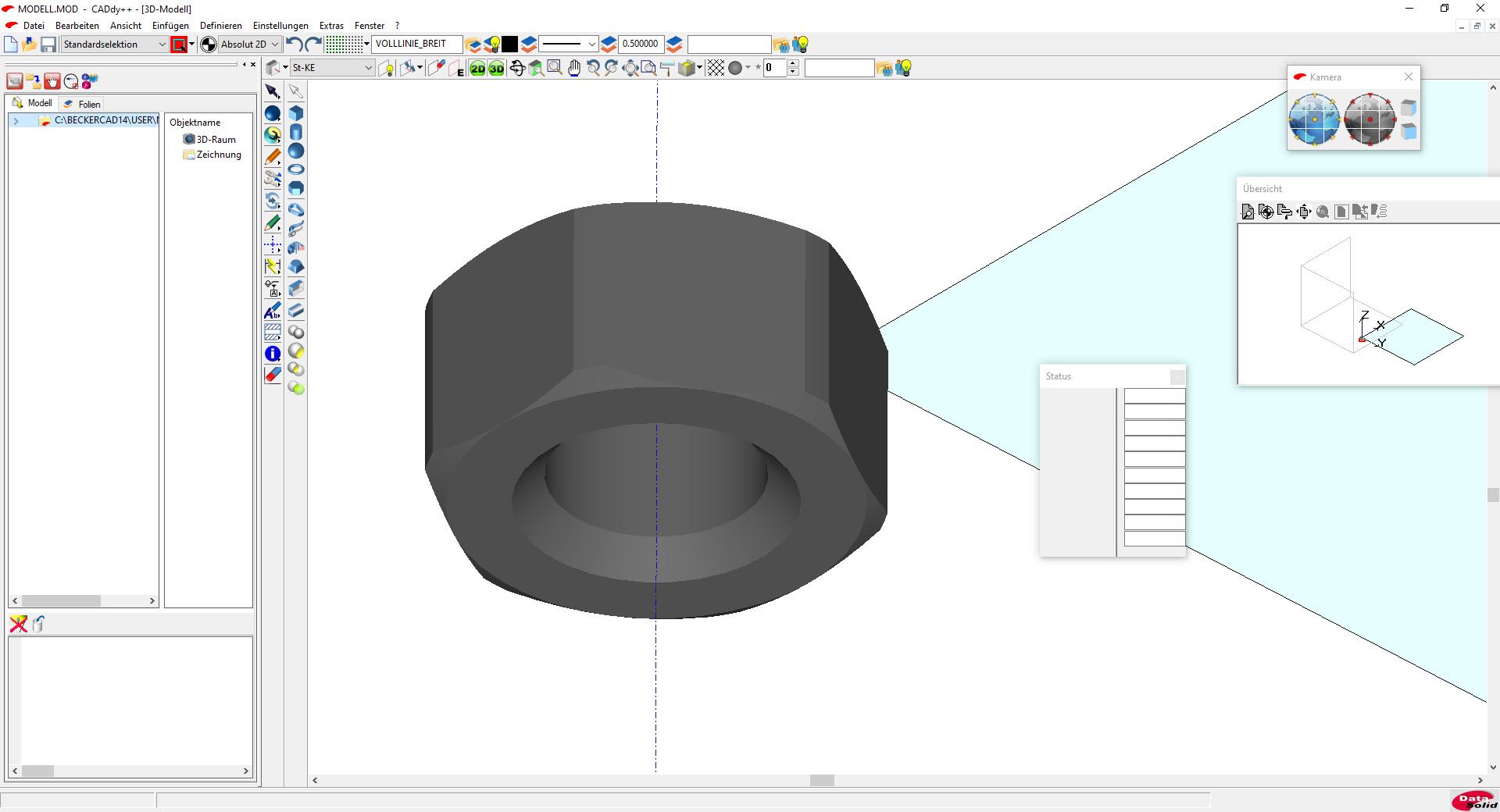The width and height of the screenshot is (1500, 812).
Task: Switch to 2D mode
Action: 477,68
